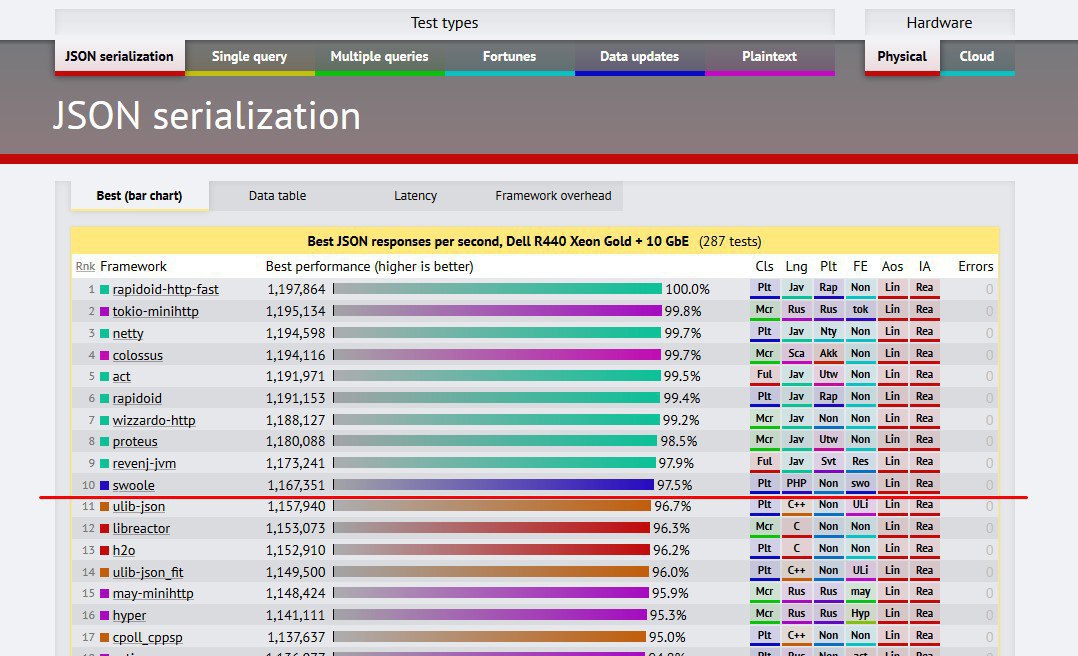This screenshot has height=656, width=1078.
Task: Click the Errors column header
Action: (x=976, y=267)
